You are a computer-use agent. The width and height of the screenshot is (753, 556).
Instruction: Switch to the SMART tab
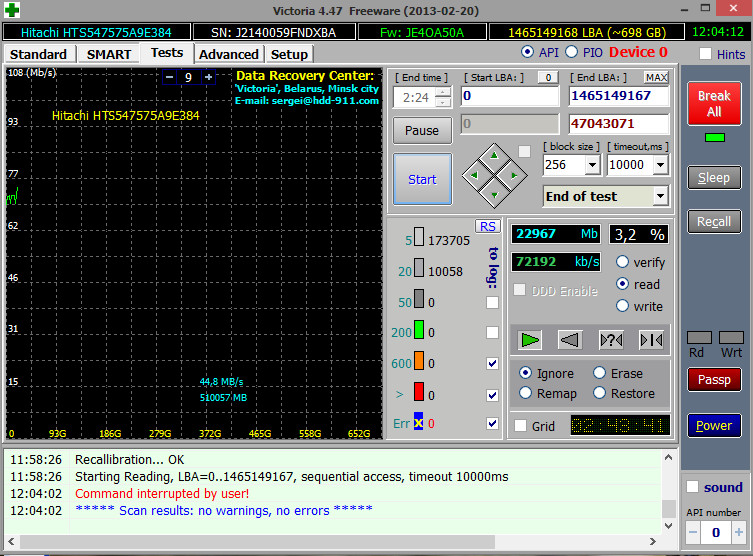pos(108,54)
